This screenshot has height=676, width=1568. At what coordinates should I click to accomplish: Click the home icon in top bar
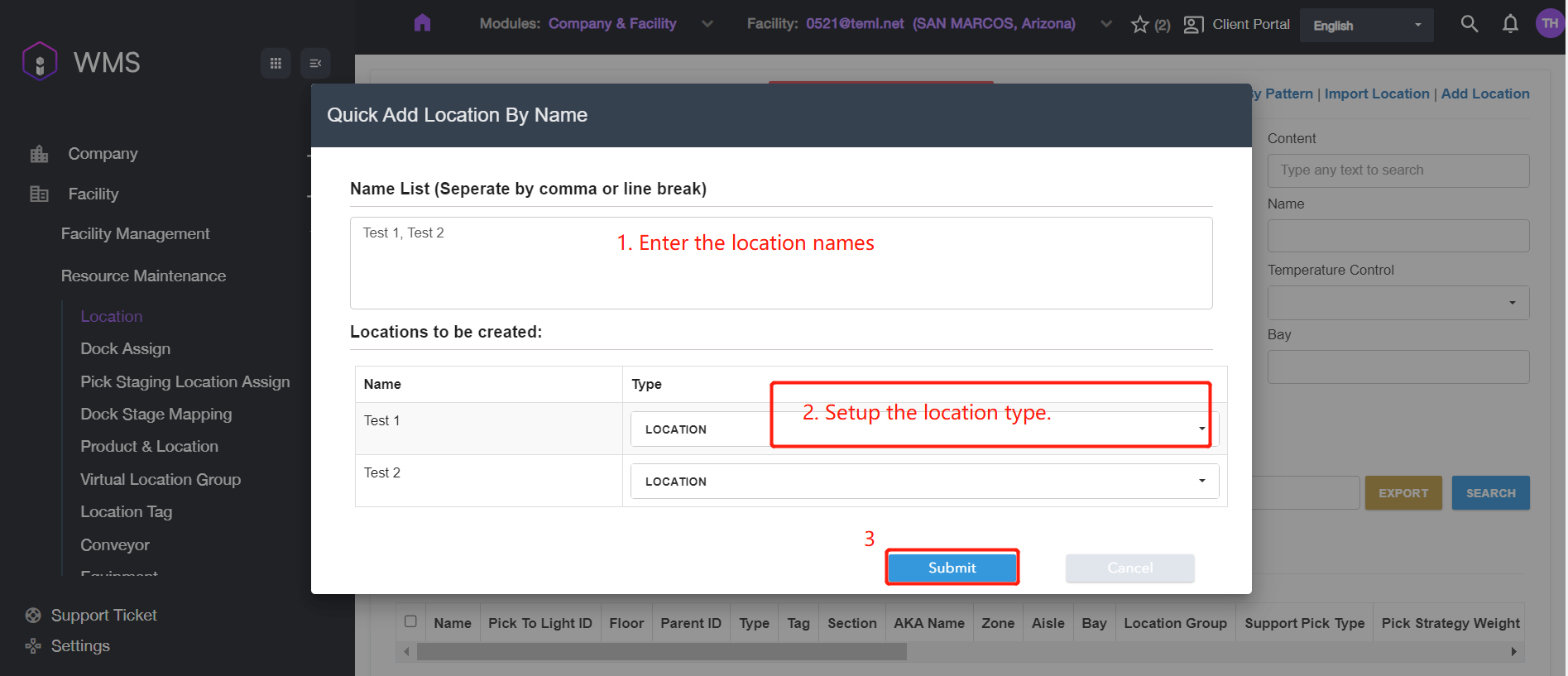[422, 23]
